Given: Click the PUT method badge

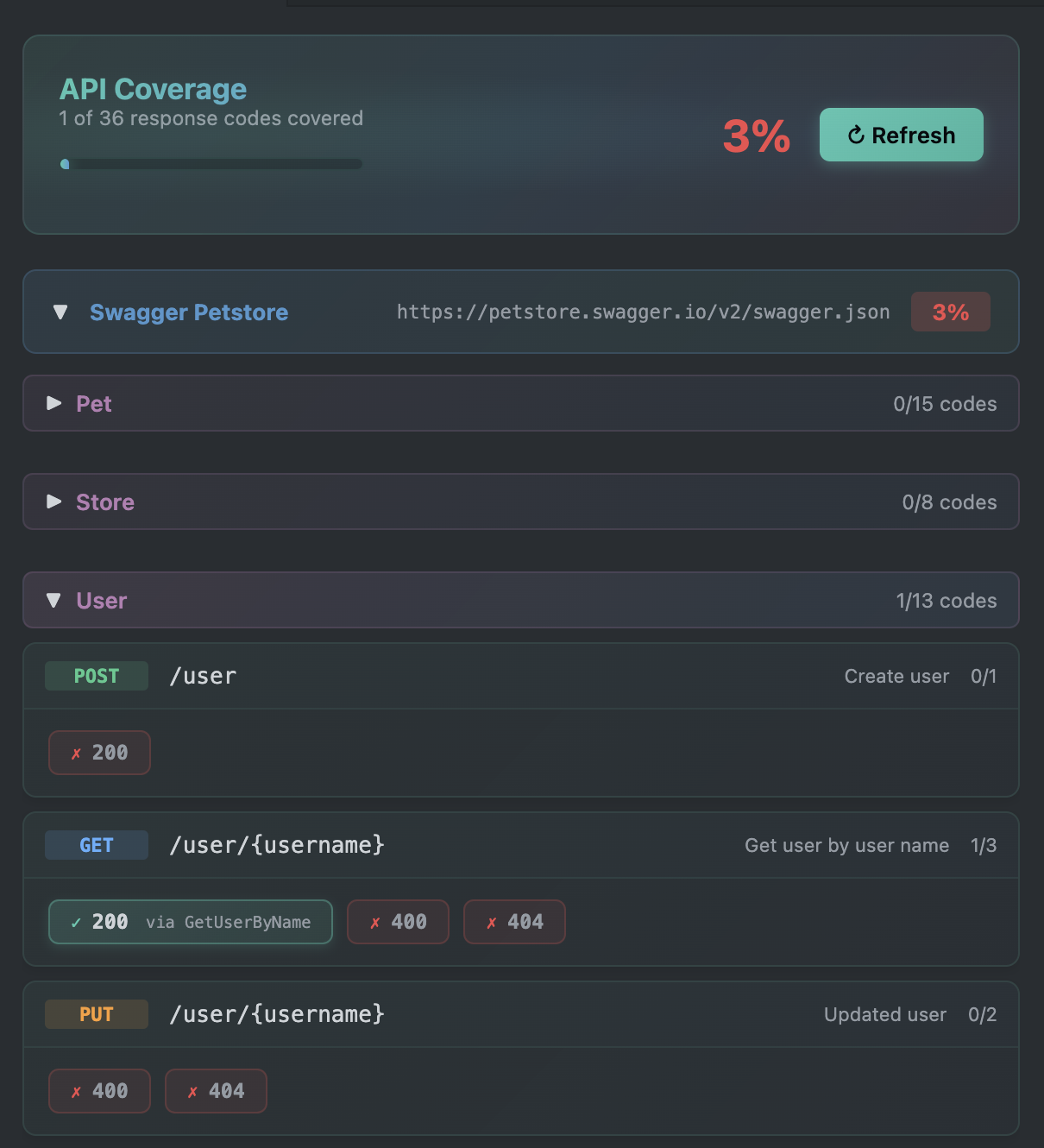Looking at the screenshot, I should 97,1014.
